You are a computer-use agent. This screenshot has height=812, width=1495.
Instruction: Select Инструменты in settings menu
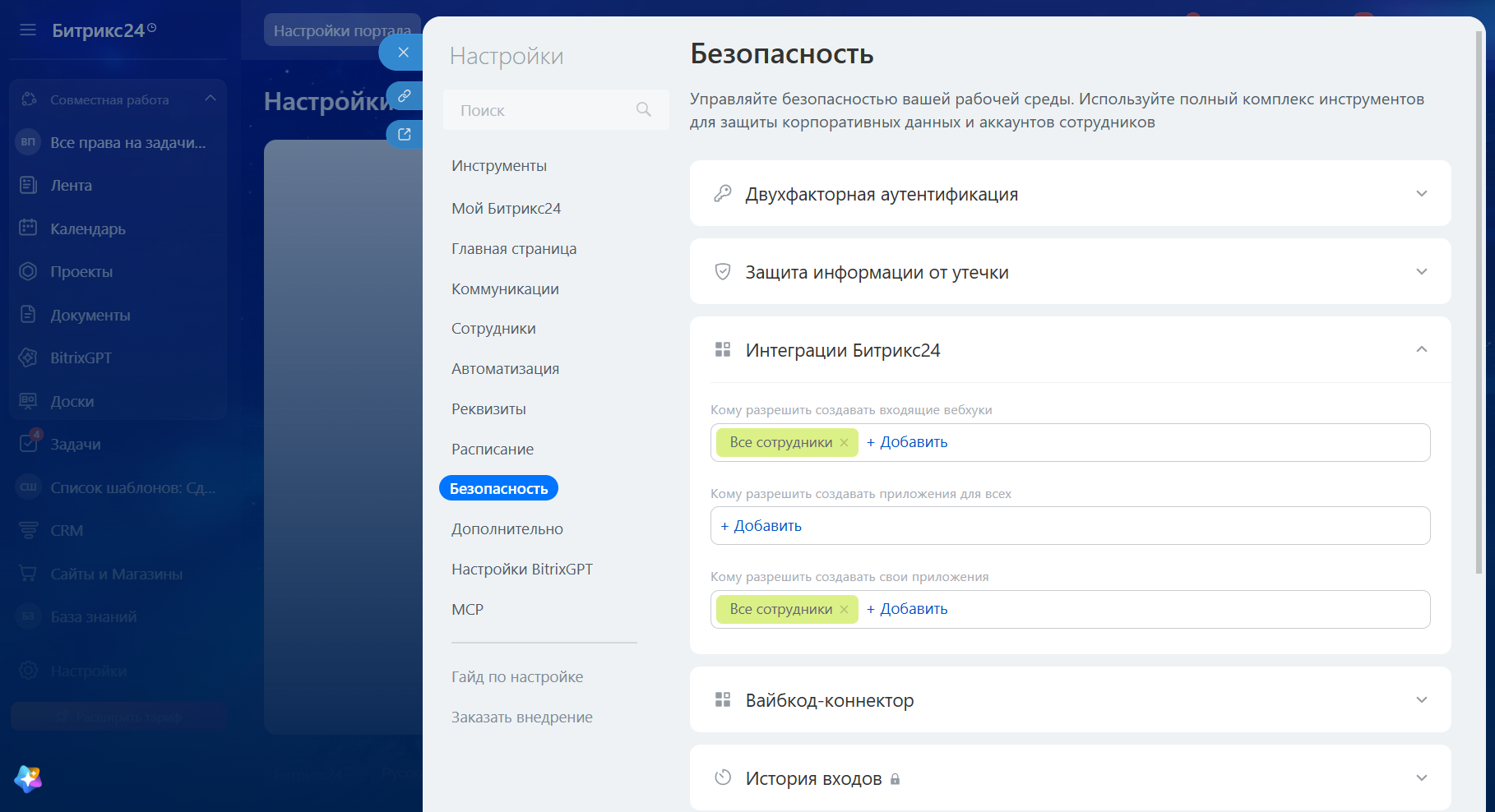pos(499,166)
